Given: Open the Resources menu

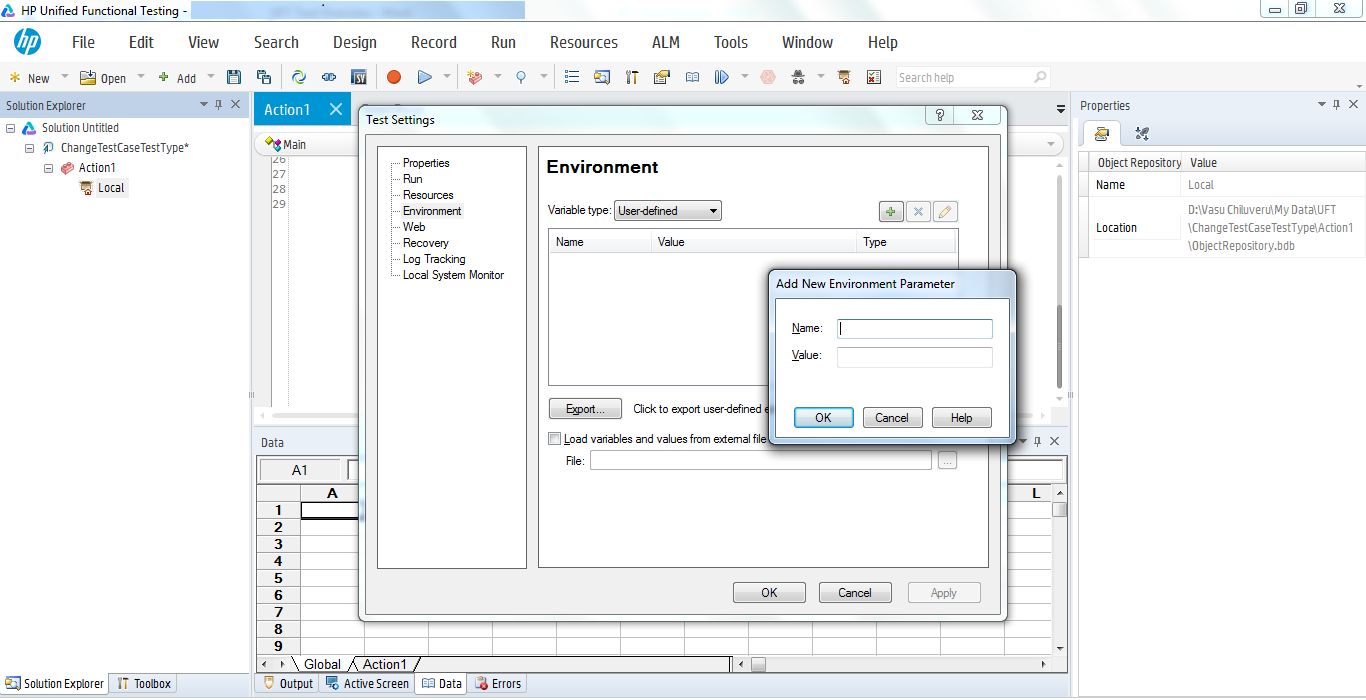Looking at the screenshot, I should [x=584, y=42].
